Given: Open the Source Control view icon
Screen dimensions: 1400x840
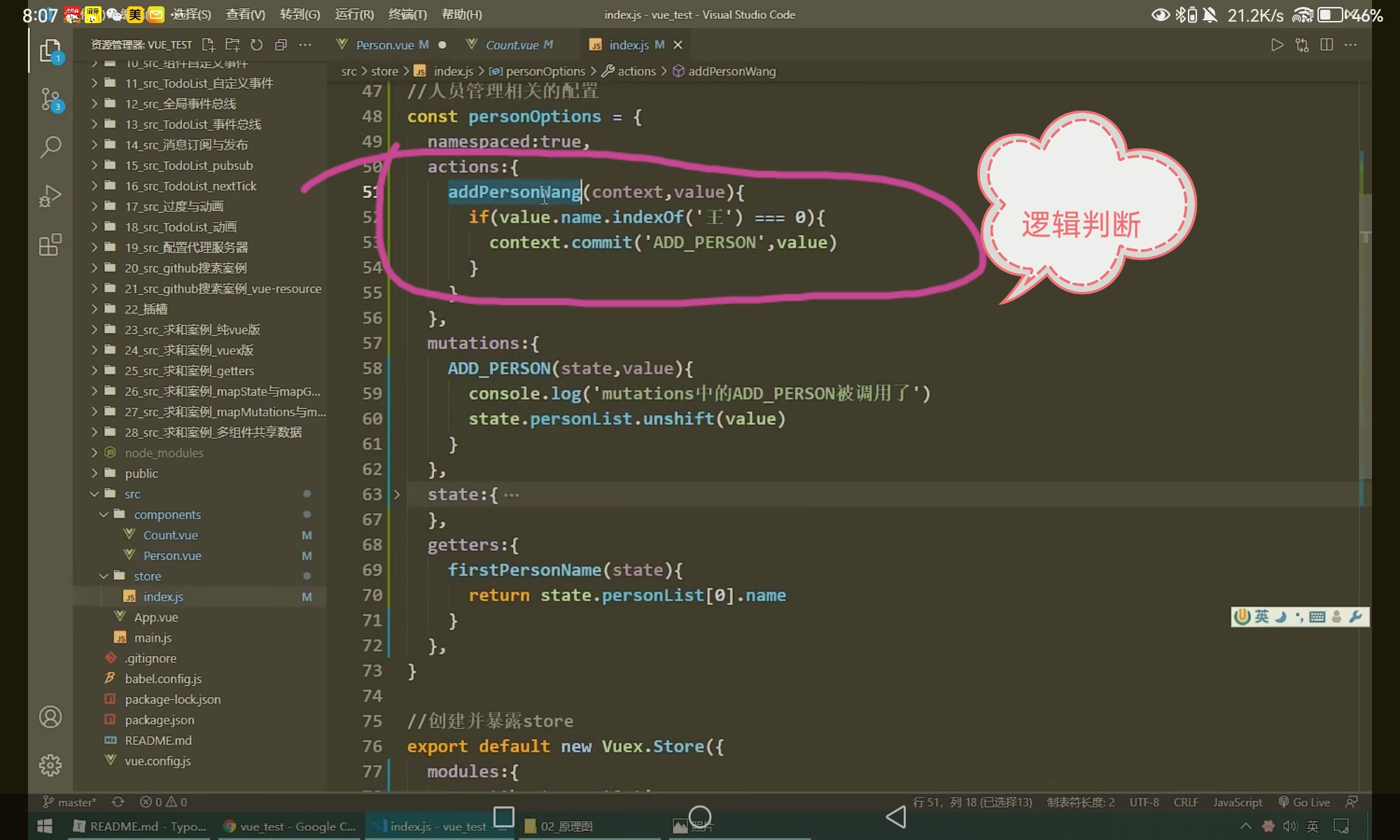Looking at the screenshot, I should [50, 99].
